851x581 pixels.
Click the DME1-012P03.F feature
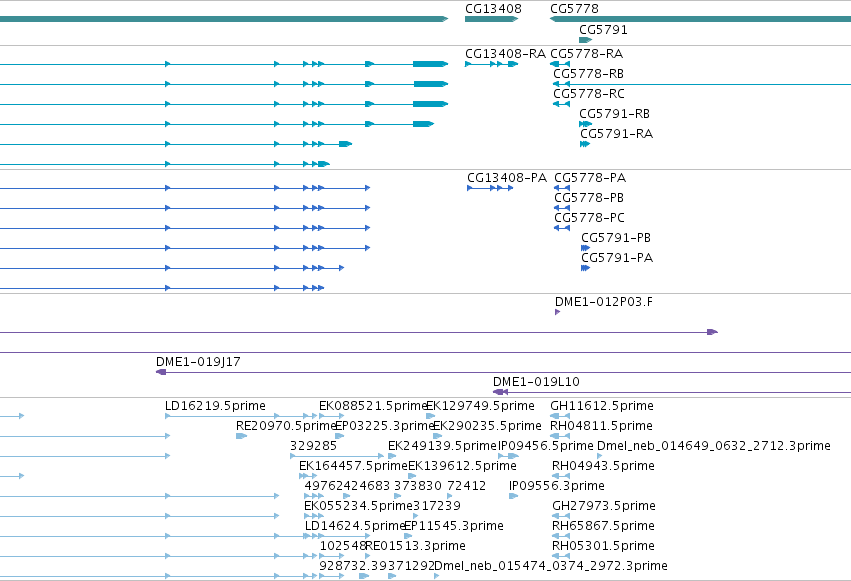click(x=557, y=312)
